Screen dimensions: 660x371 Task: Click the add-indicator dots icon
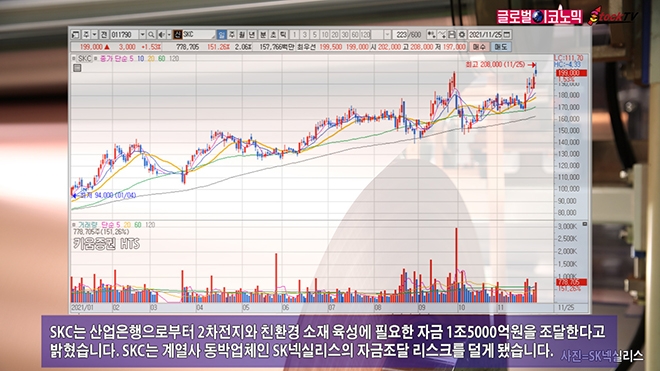tap(431, 35)
